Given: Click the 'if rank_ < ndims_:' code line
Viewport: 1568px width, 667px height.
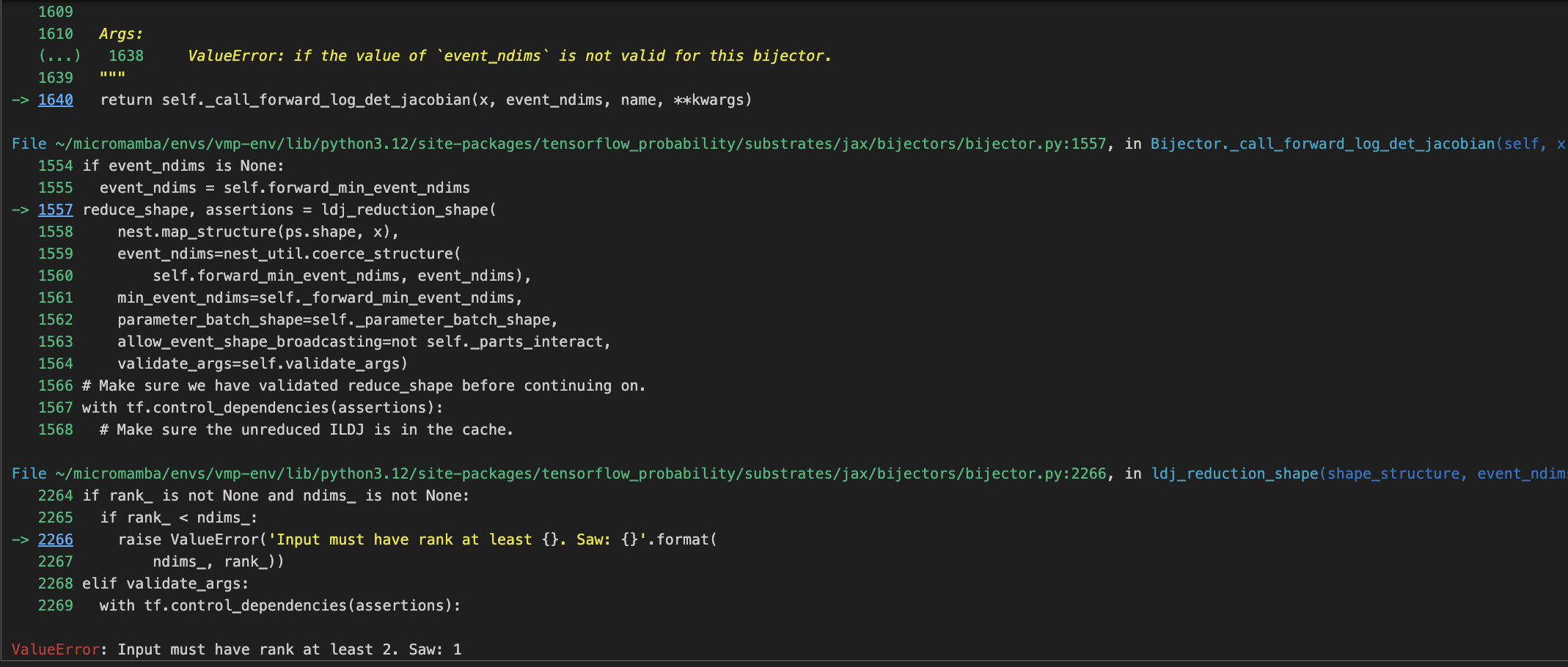Looking at the screenshot, I should (179, 517).
